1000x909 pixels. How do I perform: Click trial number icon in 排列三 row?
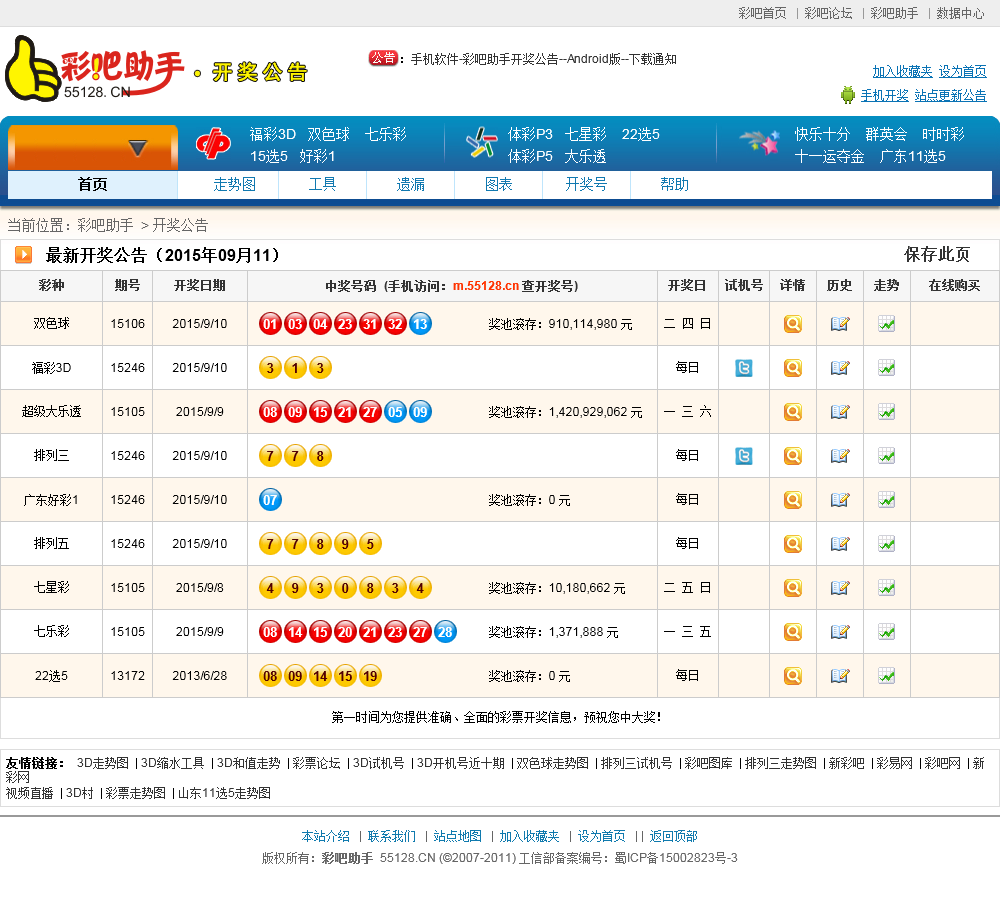point(743,456)
